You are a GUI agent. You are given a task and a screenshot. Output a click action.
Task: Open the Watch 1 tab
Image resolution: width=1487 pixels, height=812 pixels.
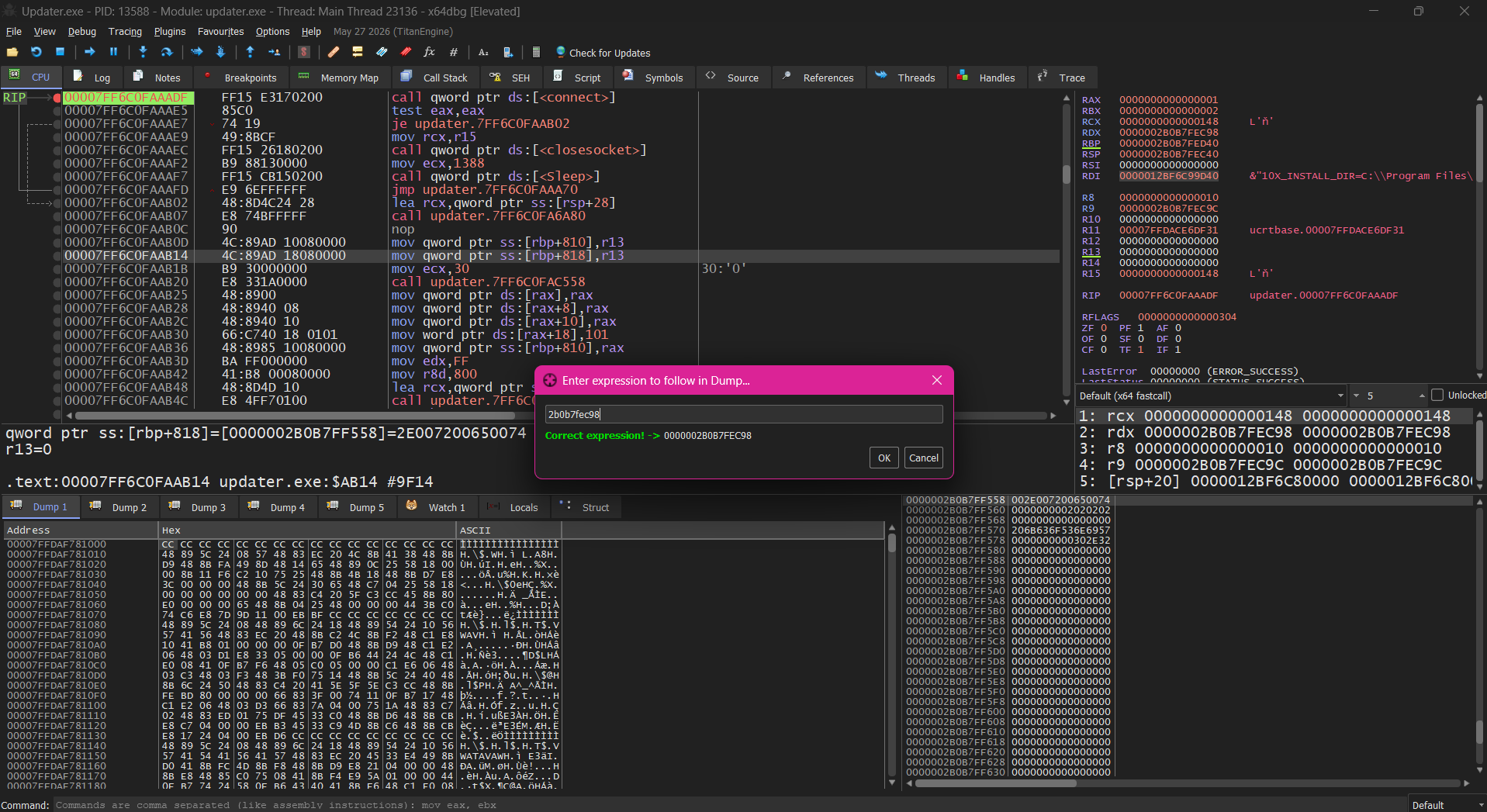[x=437, y=507]
